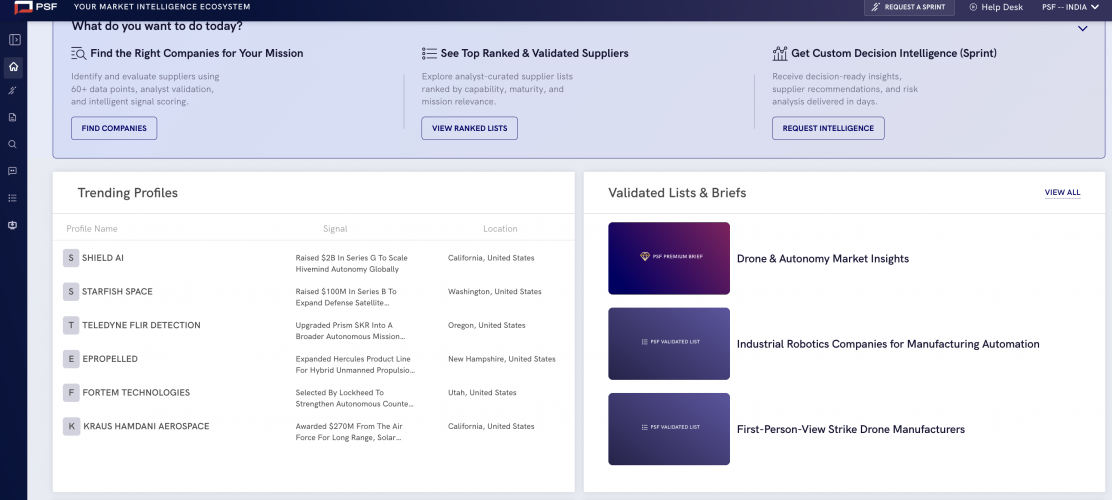
Task: Click the PSF logo in the header
Action: click(36, 7)
